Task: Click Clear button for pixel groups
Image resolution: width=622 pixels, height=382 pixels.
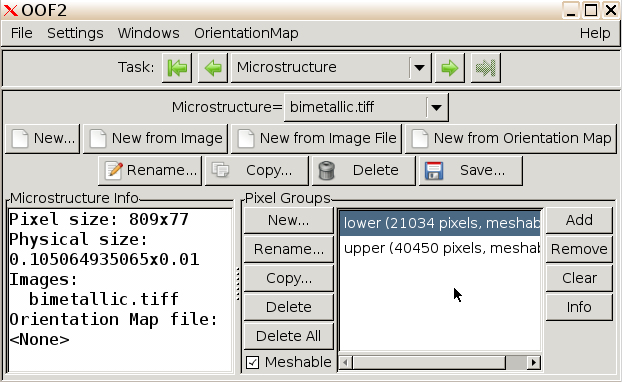Action: coord(579,278)
